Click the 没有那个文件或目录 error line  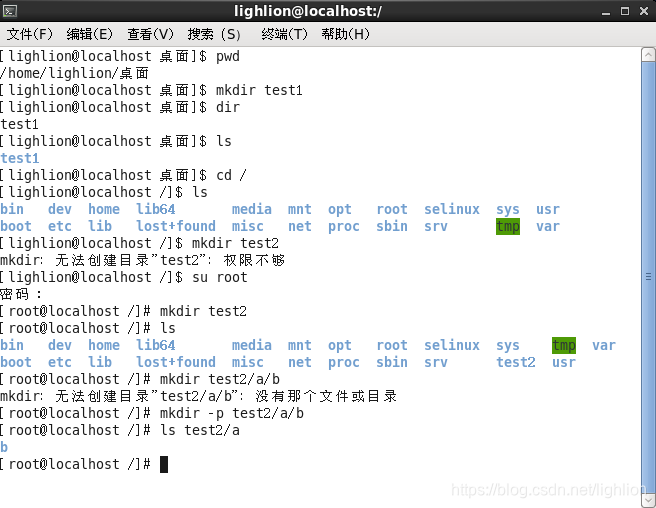tap(199, 396)
